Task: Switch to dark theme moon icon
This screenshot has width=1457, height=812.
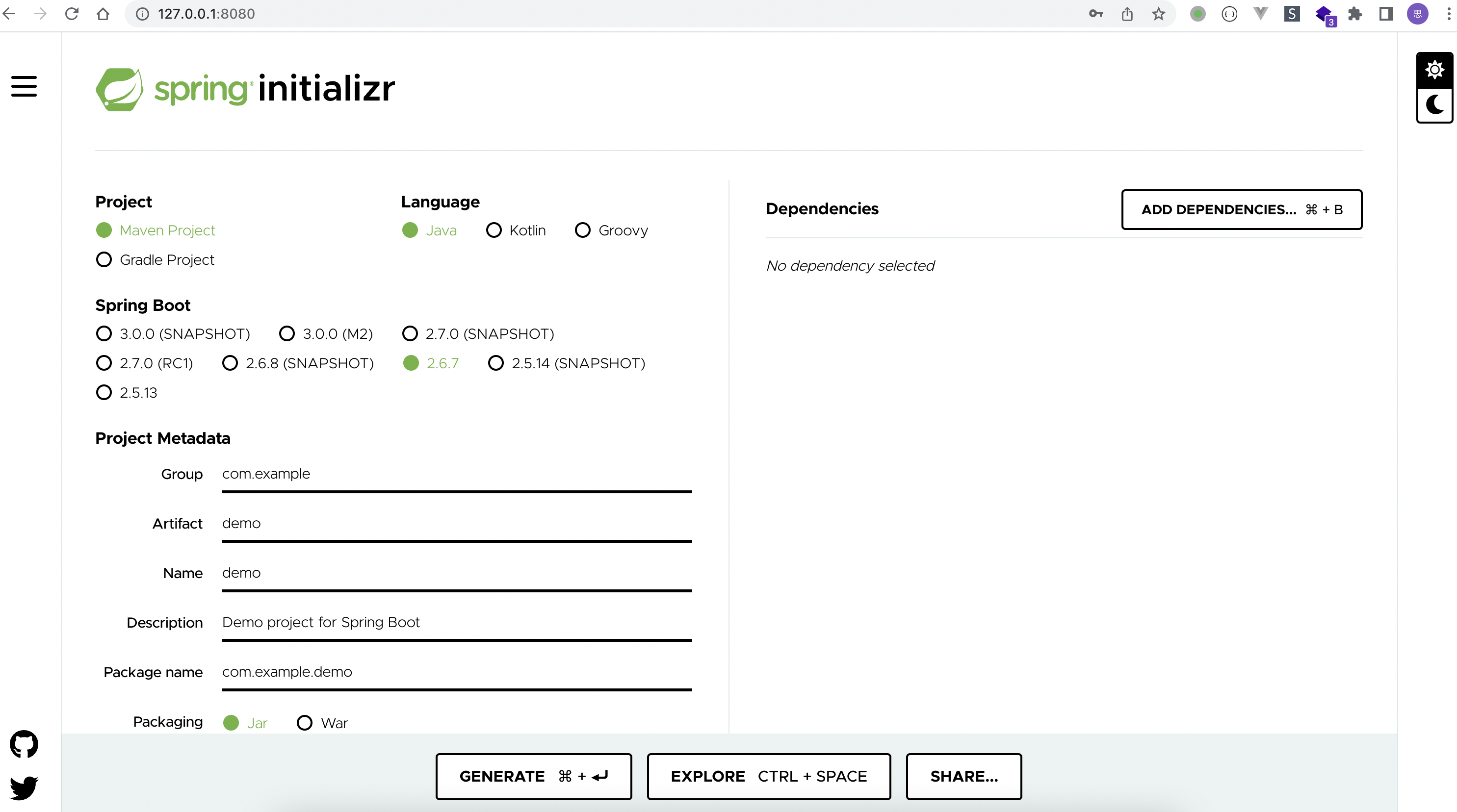Action: pos(1434,104)
